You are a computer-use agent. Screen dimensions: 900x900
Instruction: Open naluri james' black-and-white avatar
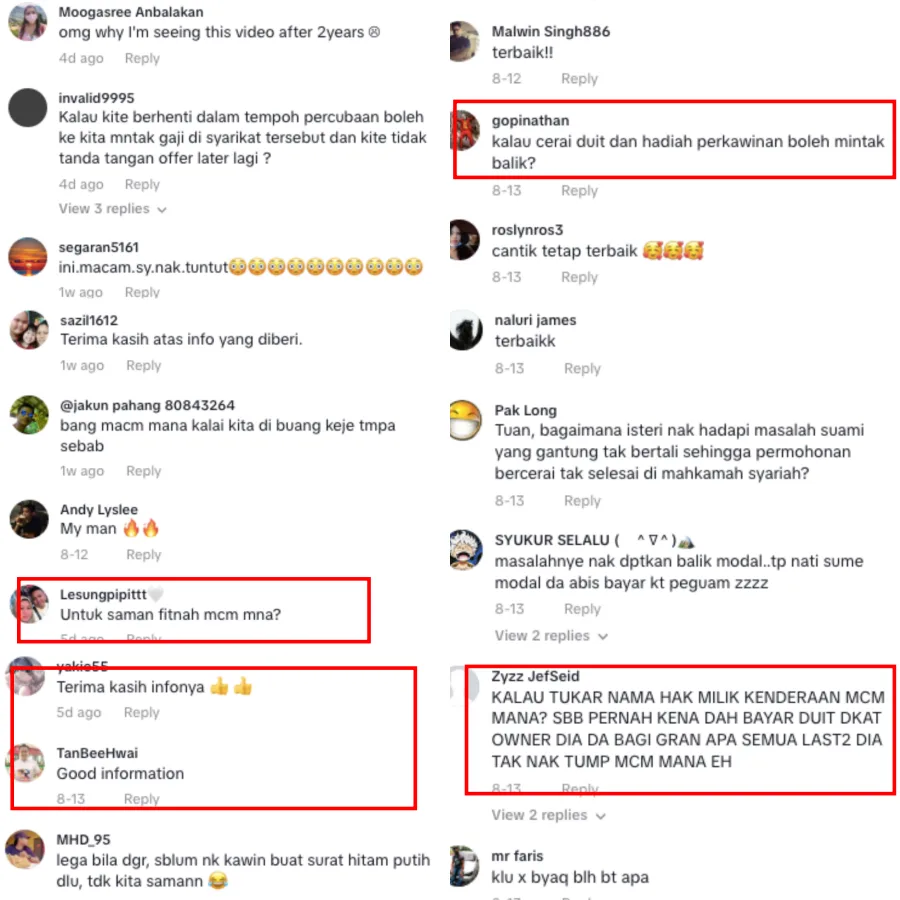coord(465,330)
